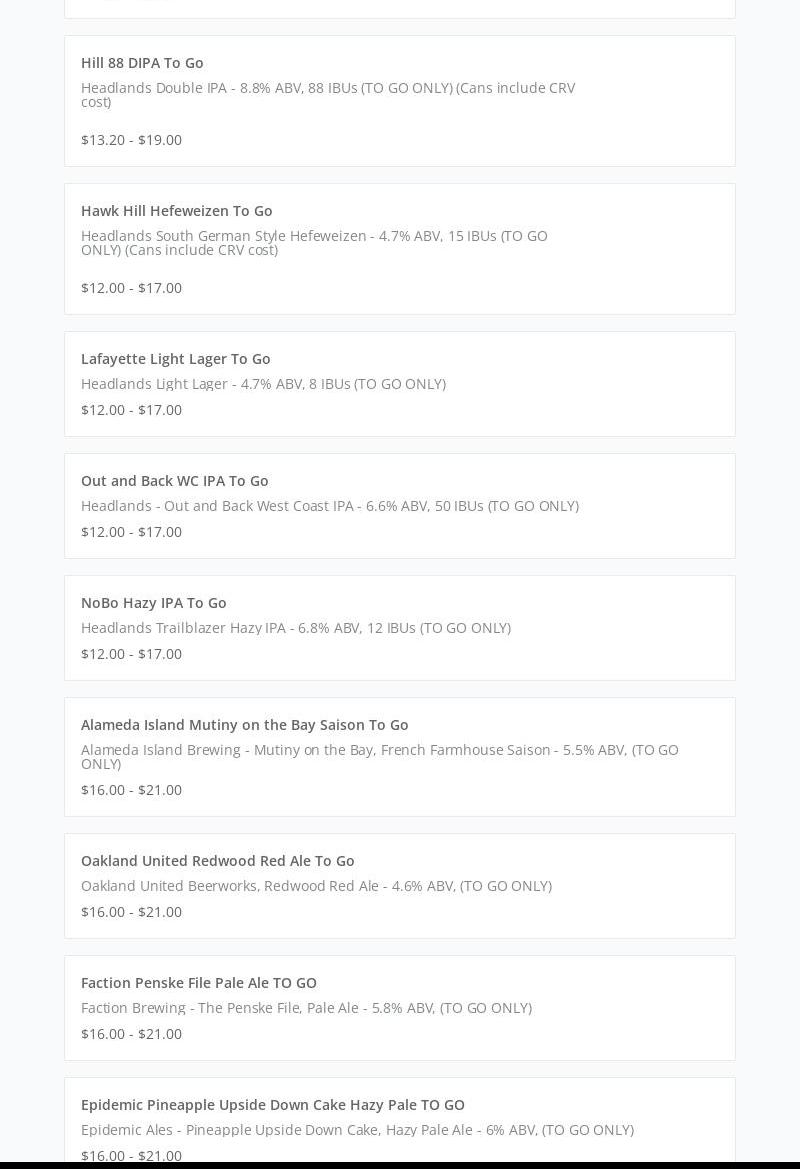Open Faction Penske File Pale Ale TO GO
The width and height of the screenshot is (800, 1169).
tap(198, 983)
